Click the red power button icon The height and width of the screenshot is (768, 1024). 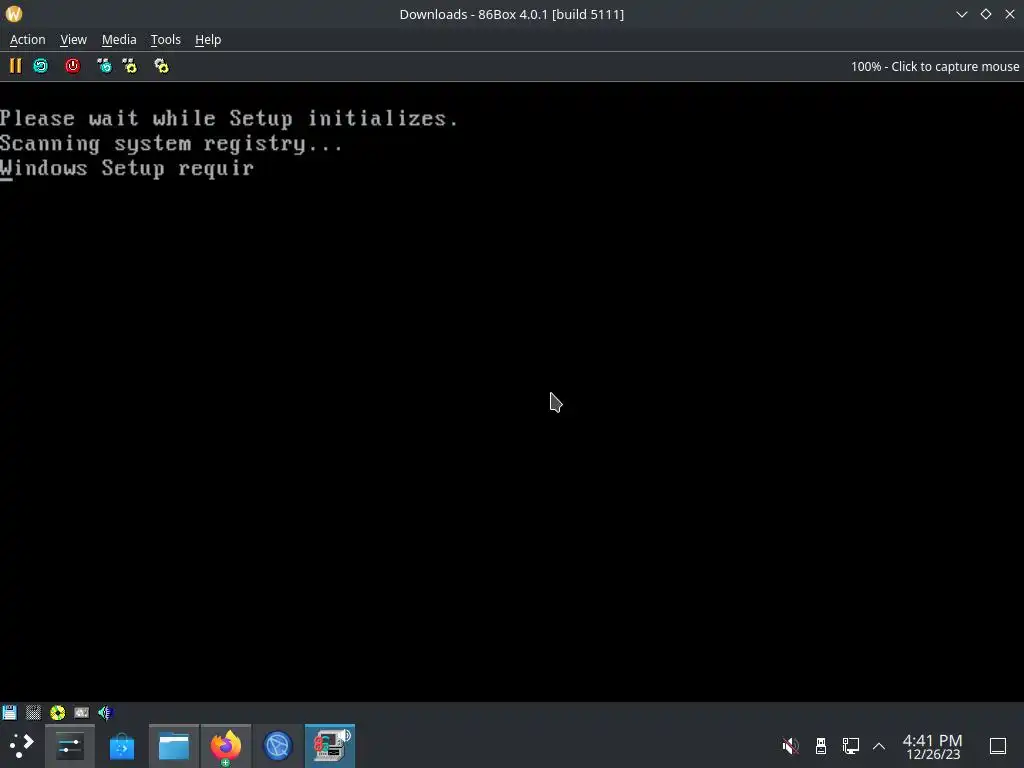[x=72, y=66]
